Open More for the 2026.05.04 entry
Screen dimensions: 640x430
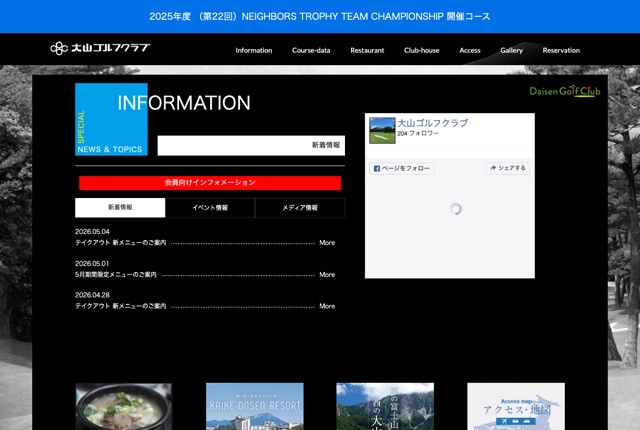(x=327, y=243)
